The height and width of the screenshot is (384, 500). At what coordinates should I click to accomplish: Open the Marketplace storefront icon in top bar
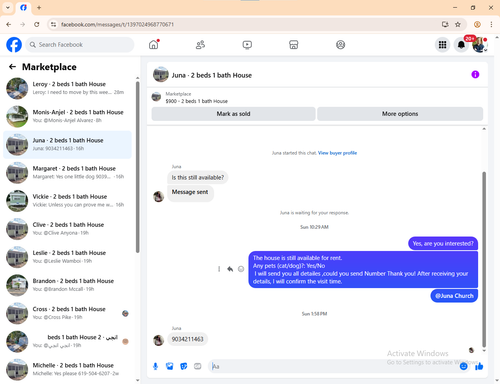294,45
